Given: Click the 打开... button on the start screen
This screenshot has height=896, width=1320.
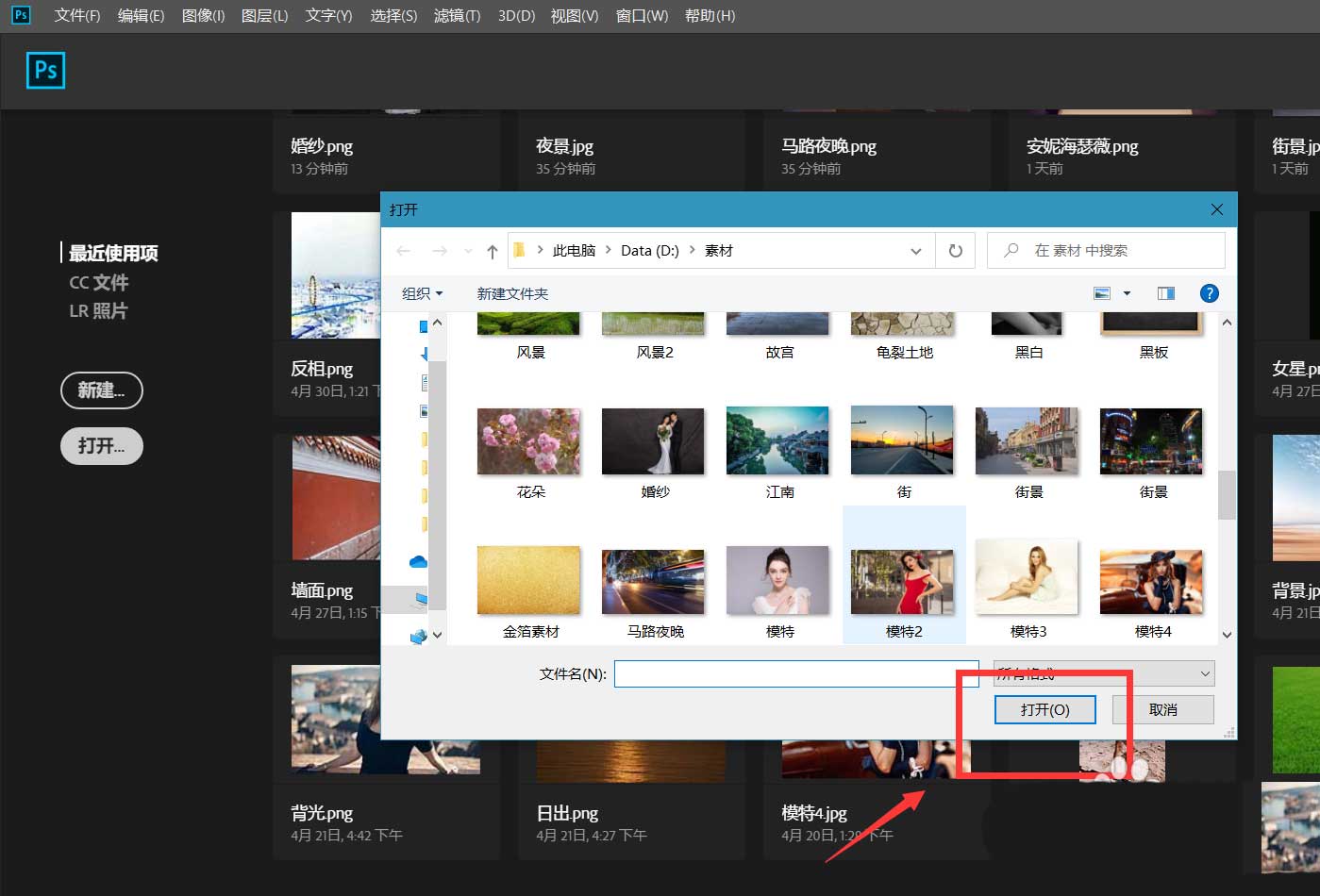Looking at the screenshot, I should (102, 446).
